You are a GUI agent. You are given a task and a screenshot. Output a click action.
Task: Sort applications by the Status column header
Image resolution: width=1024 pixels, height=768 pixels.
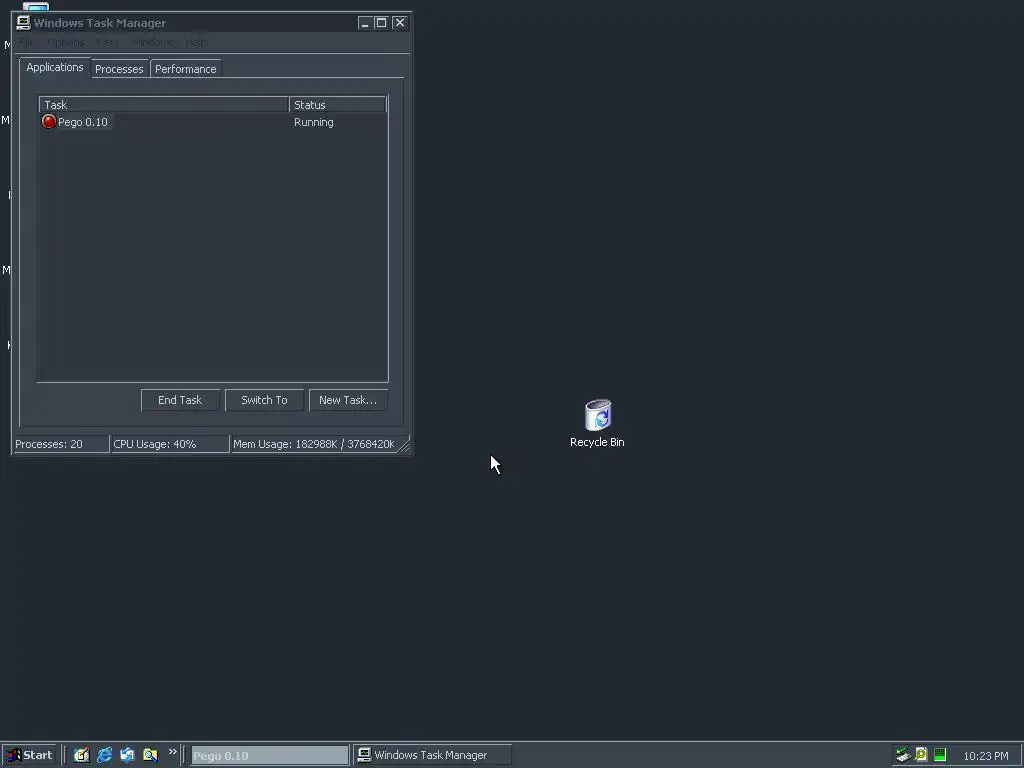click(338, 104)
